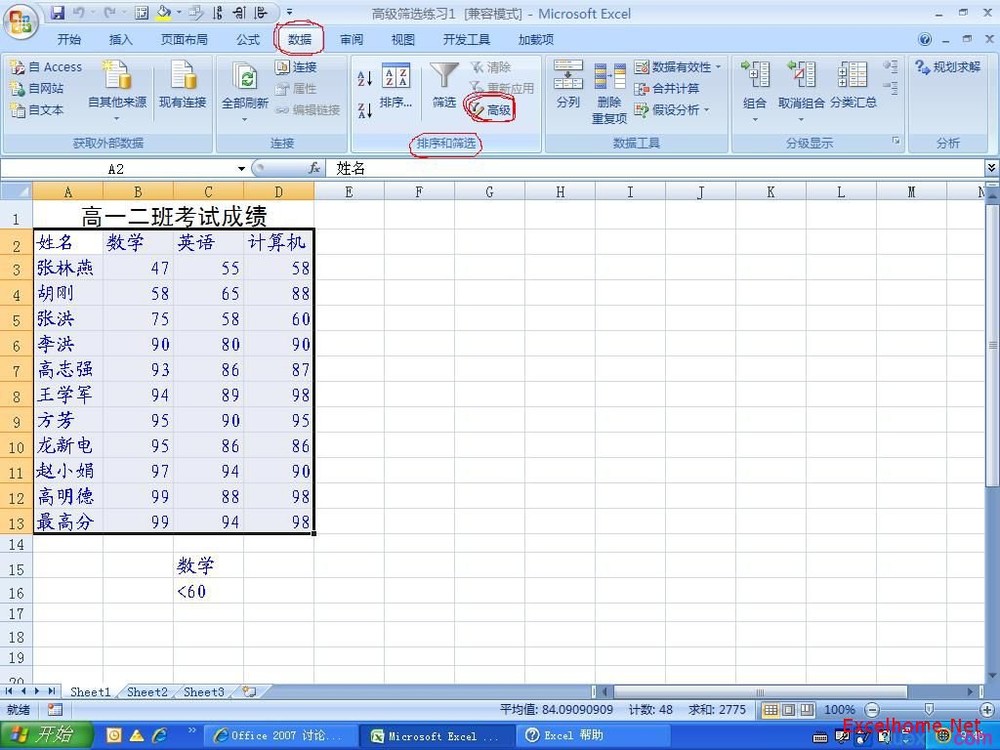Click into the formula bar with 姓名
This screenshot has height=750, width=1000.
(656, 168)
